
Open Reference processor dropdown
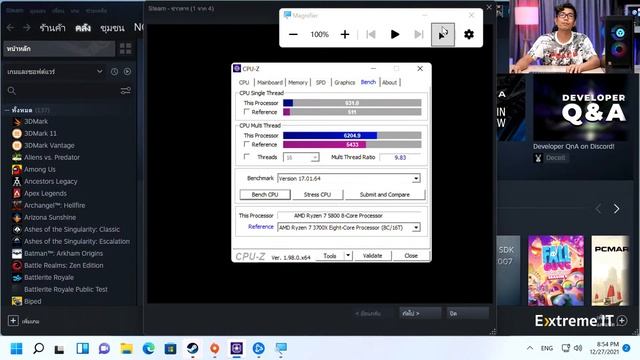click(x=416, y=227)
